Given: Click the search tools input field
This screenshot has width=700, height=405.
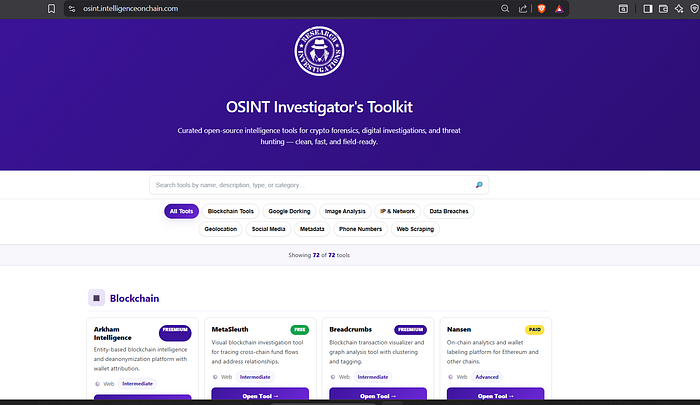Looking at the screenshot, I should 319,185.
